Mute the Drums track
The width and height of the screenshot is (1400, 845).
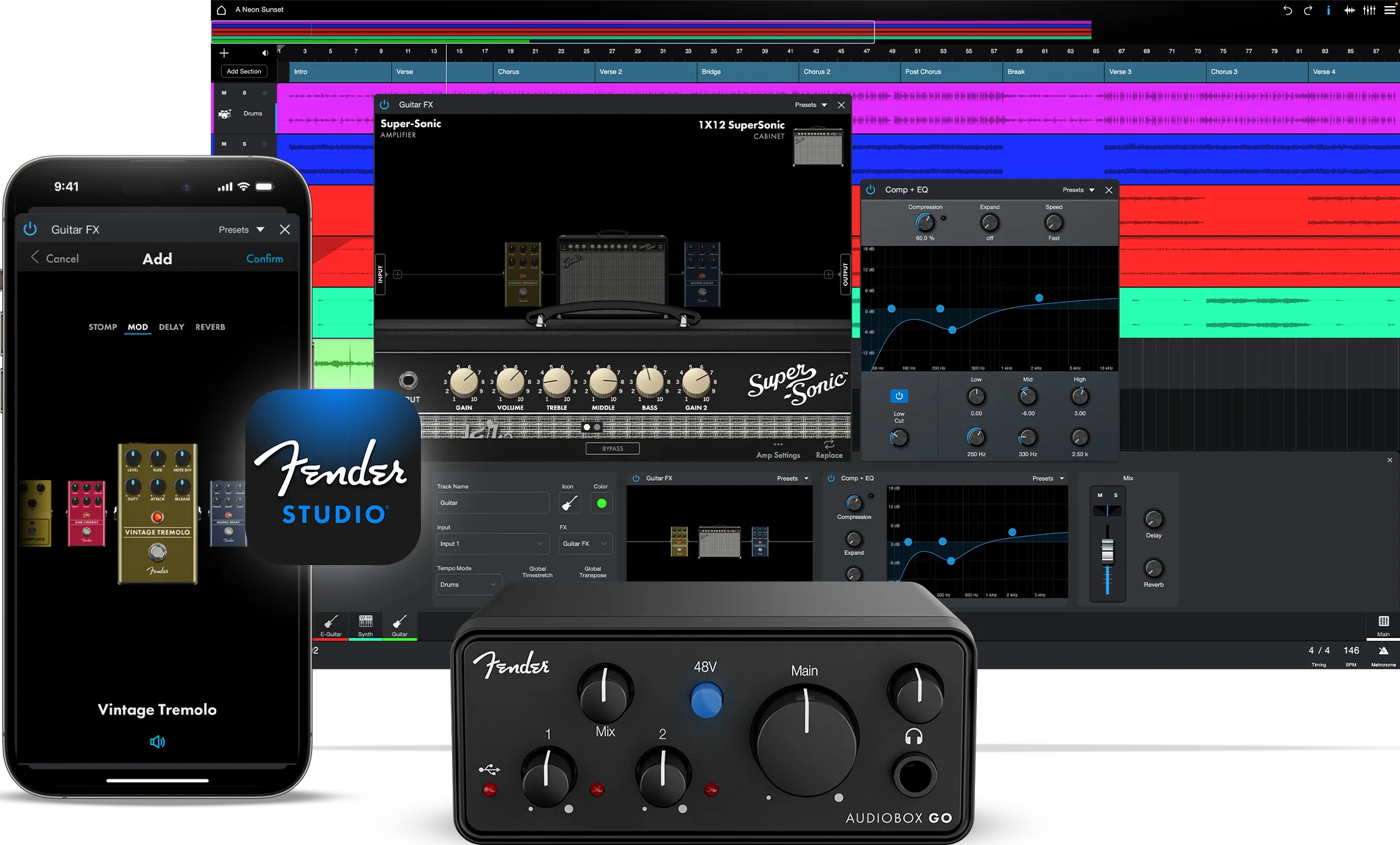[x=224, y=93]
